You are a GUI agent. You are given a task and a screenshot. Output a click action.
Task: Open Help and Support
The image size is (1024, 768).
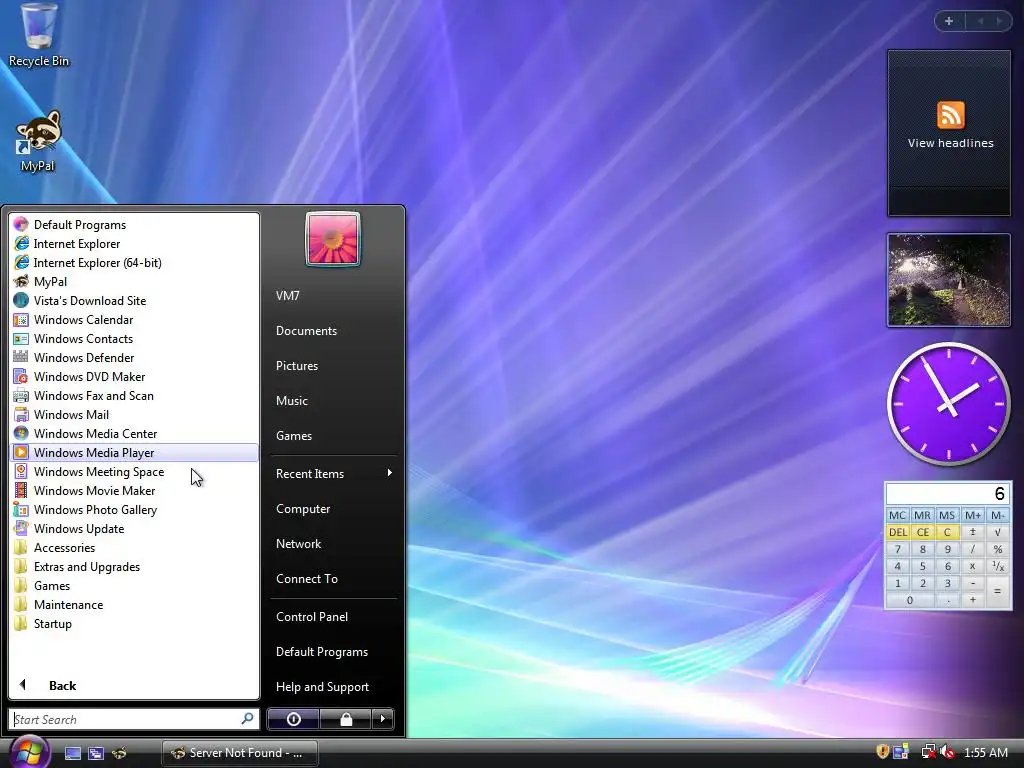[x=333, y=686]
